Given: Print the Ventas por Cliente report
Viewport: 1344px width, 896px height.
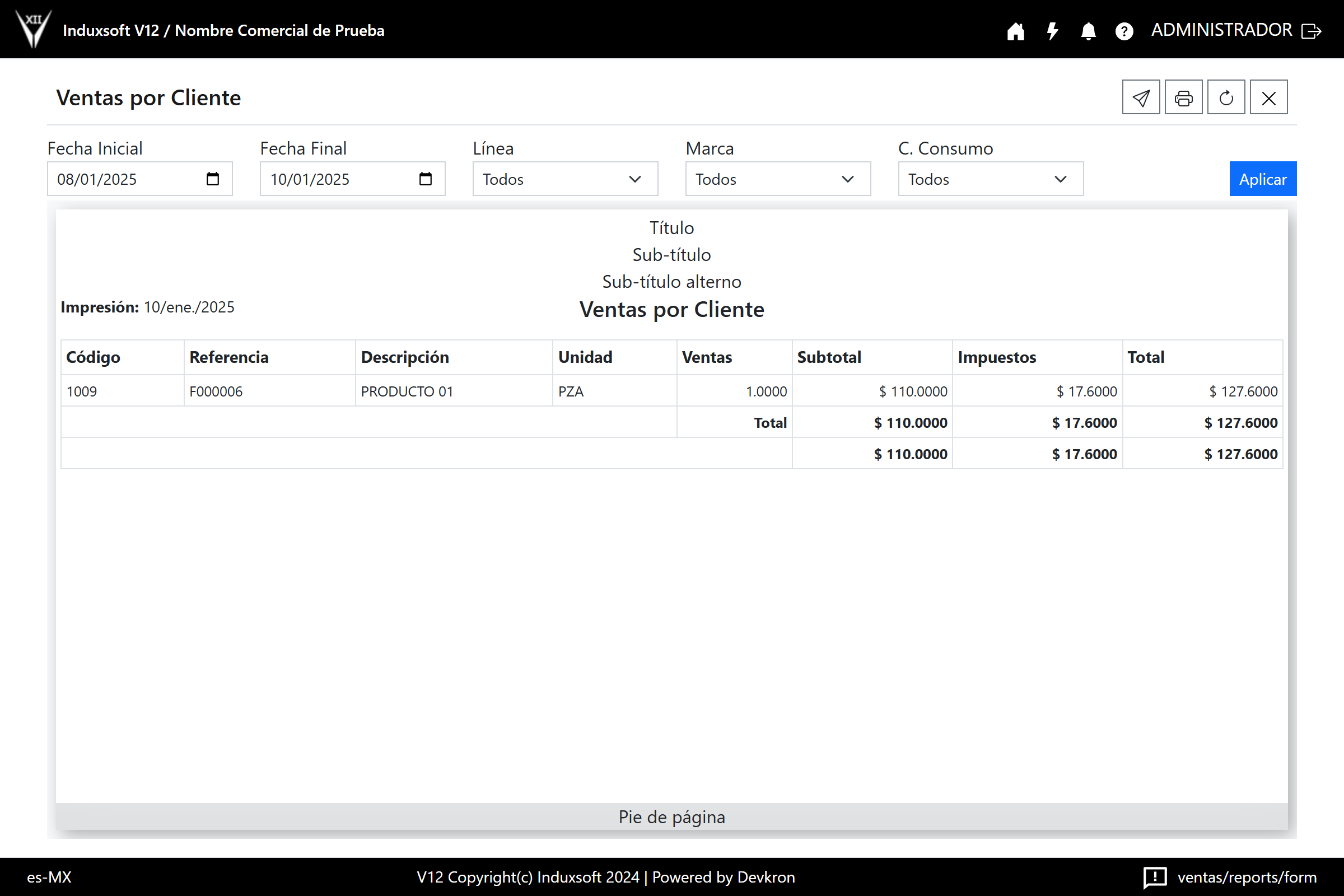Looking at the screenshot, I should click(1183, 97).
